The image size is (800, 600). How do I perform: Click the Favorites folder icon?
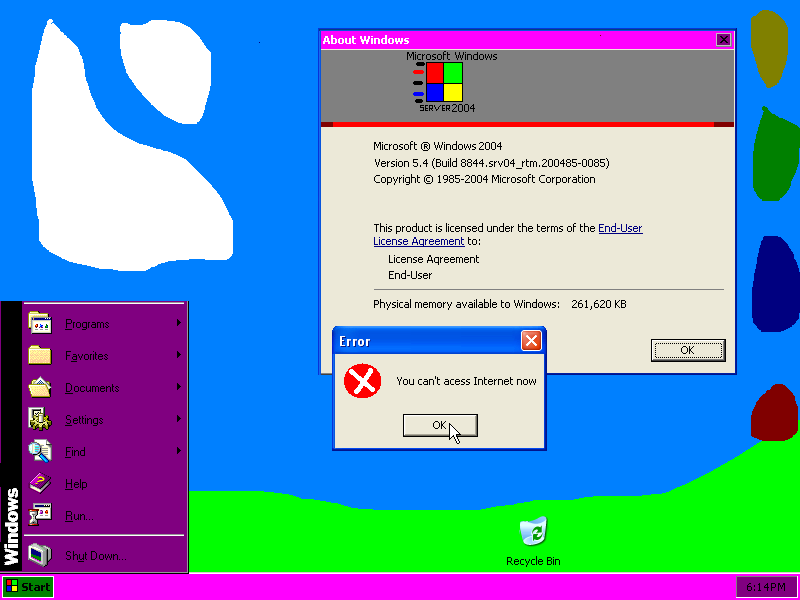pos(40,355)
